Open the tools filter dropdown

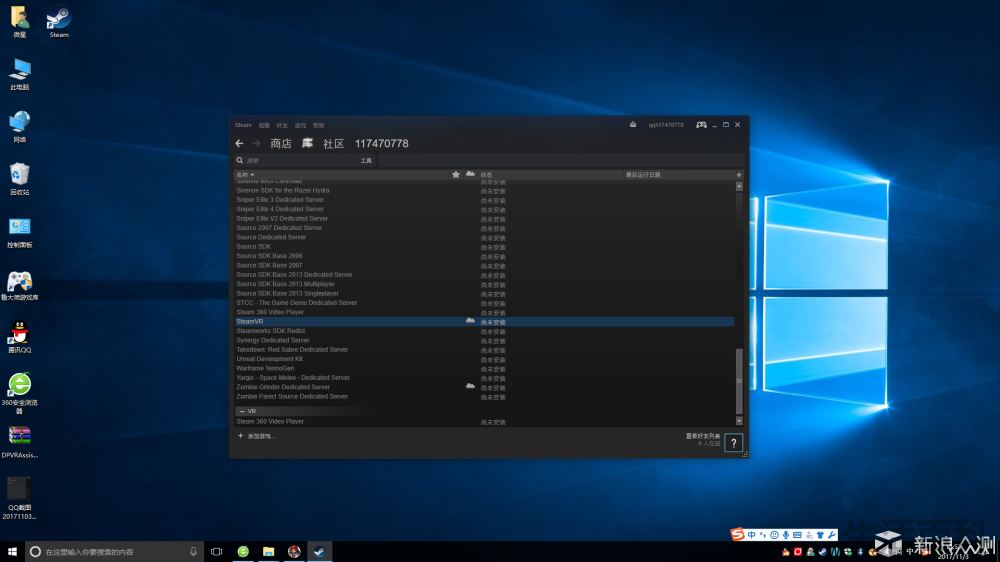[366, 161]
